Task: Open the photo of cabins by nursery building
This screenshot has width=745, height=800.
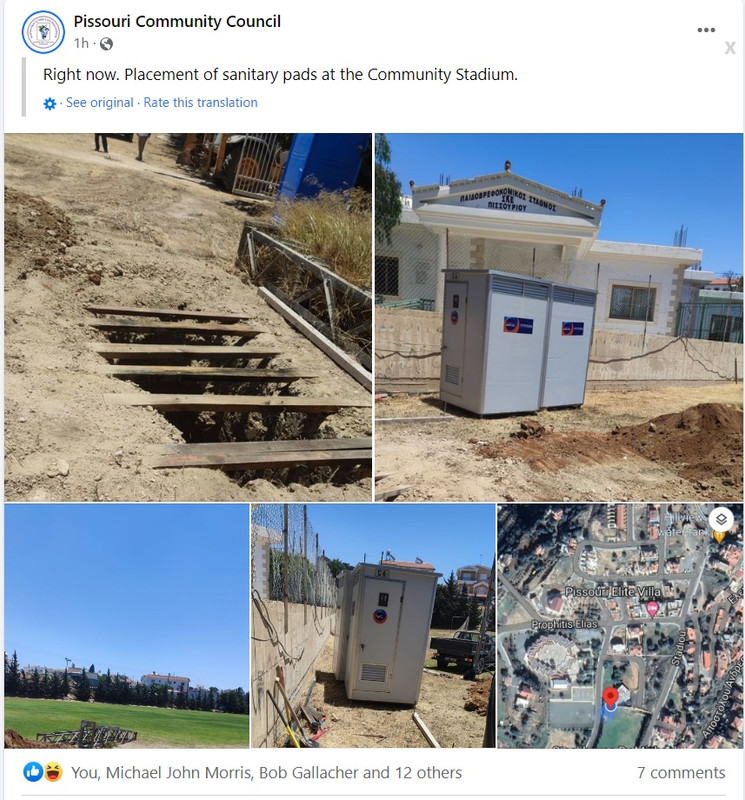Action: (x=559, y=317)
